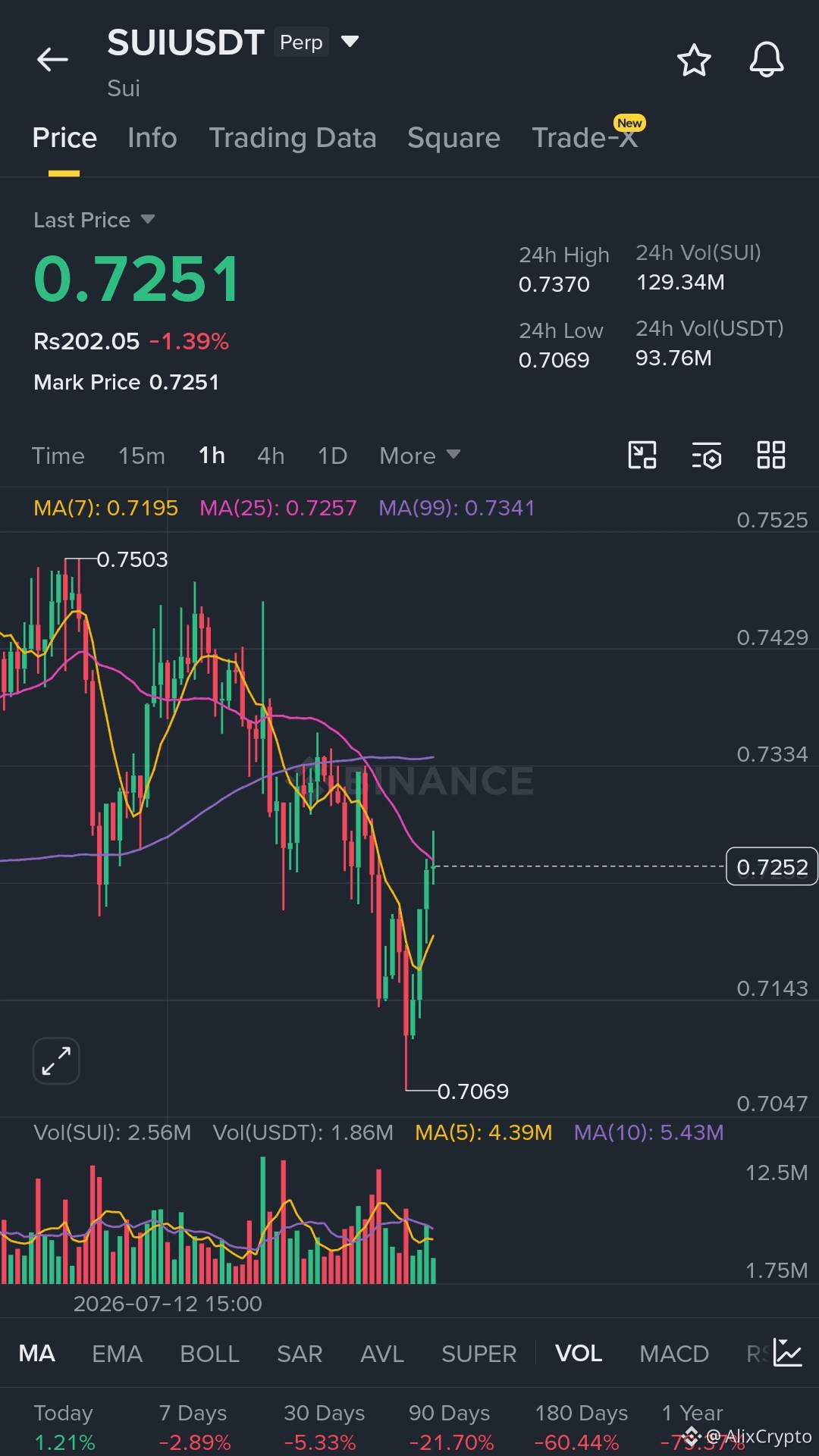This screenshot has height=1456, width=819.
Task: Tap the current price tag 0.7252
Action: click(x=772, y=866)
